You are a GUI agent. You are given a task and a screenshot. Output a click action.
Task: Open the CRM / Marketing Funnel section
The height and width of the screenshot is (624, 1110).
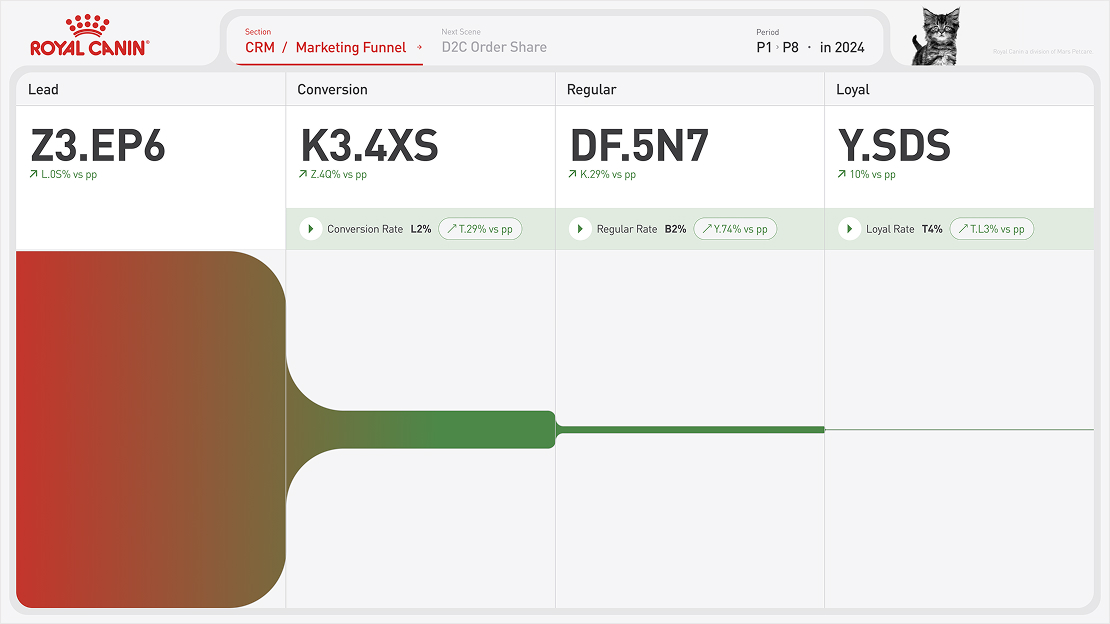click(x=326, y=47)
